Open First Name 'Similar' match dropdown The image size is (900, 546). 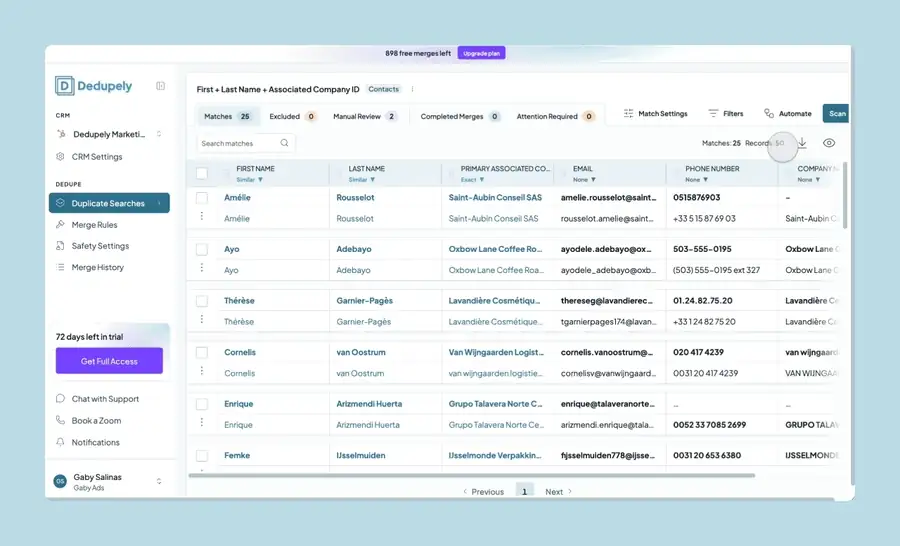click(250, 180)
